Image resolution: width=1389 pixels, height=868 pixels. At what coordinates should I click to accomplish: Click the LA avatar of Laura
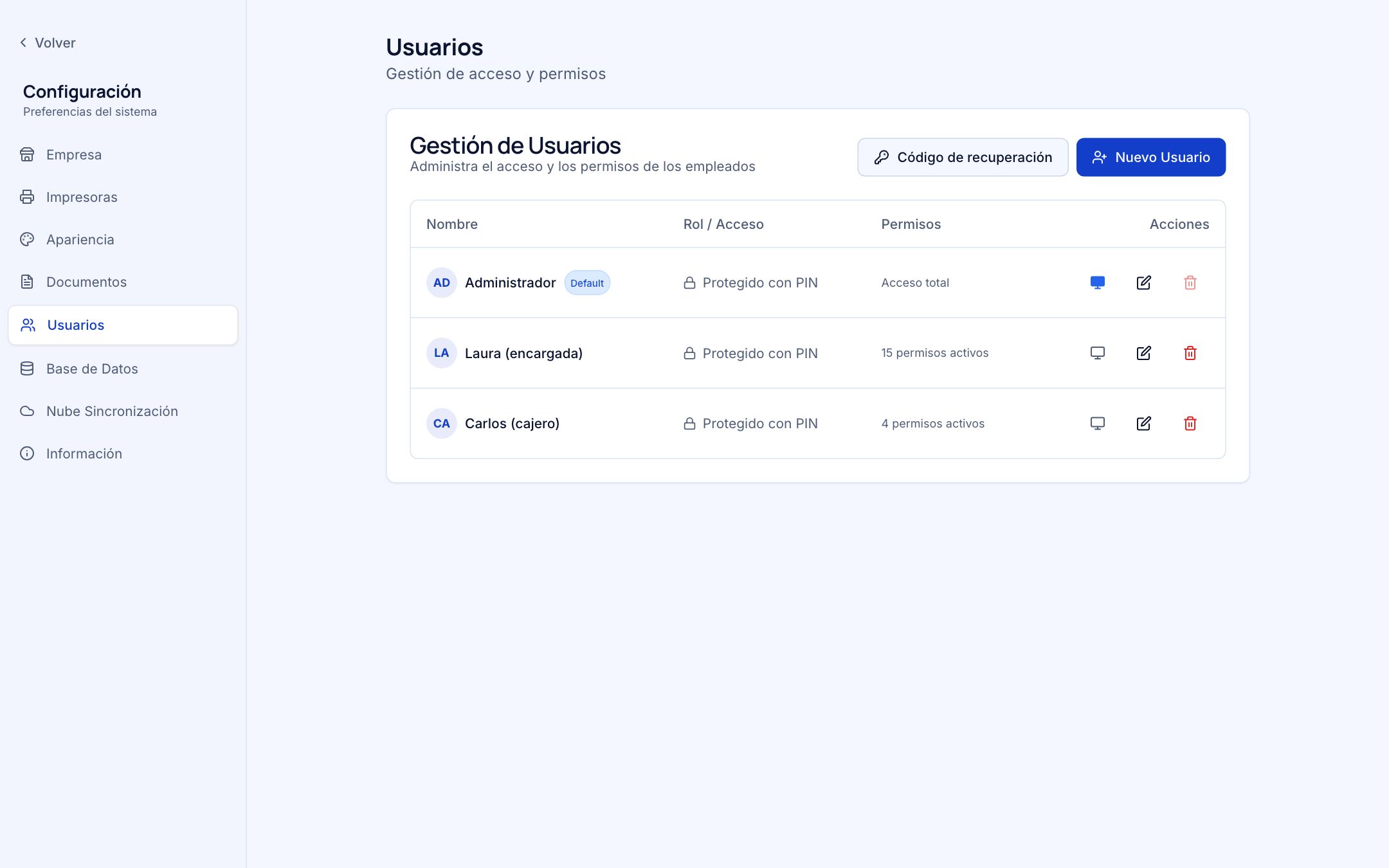pos(442,353)
